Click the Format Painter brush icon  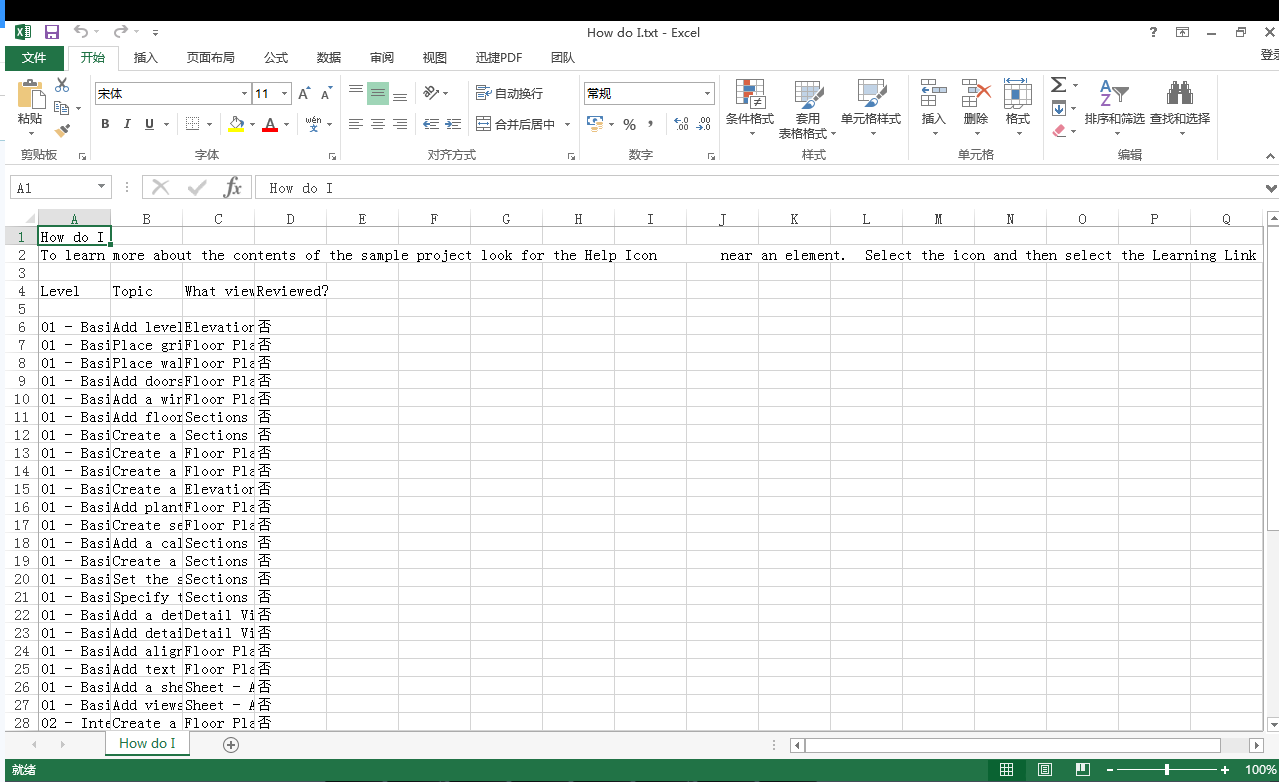click(62, 131)
